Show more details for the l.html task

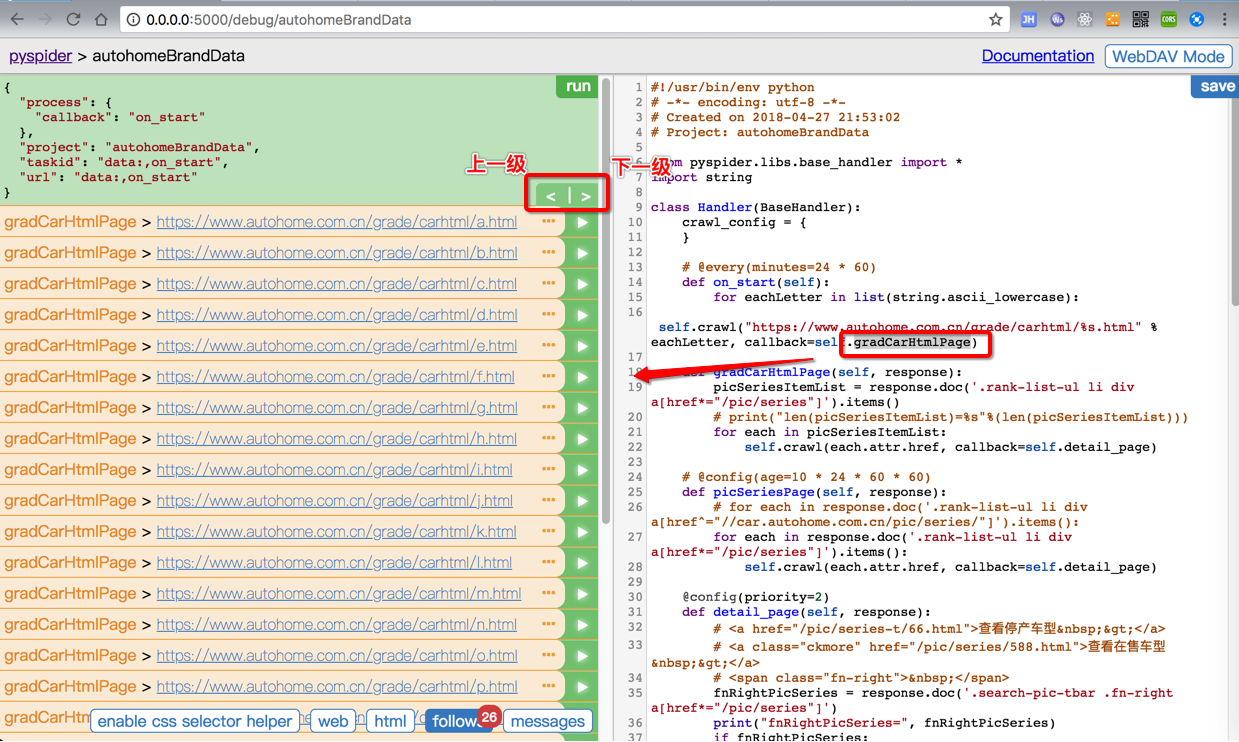click(549, 563)
